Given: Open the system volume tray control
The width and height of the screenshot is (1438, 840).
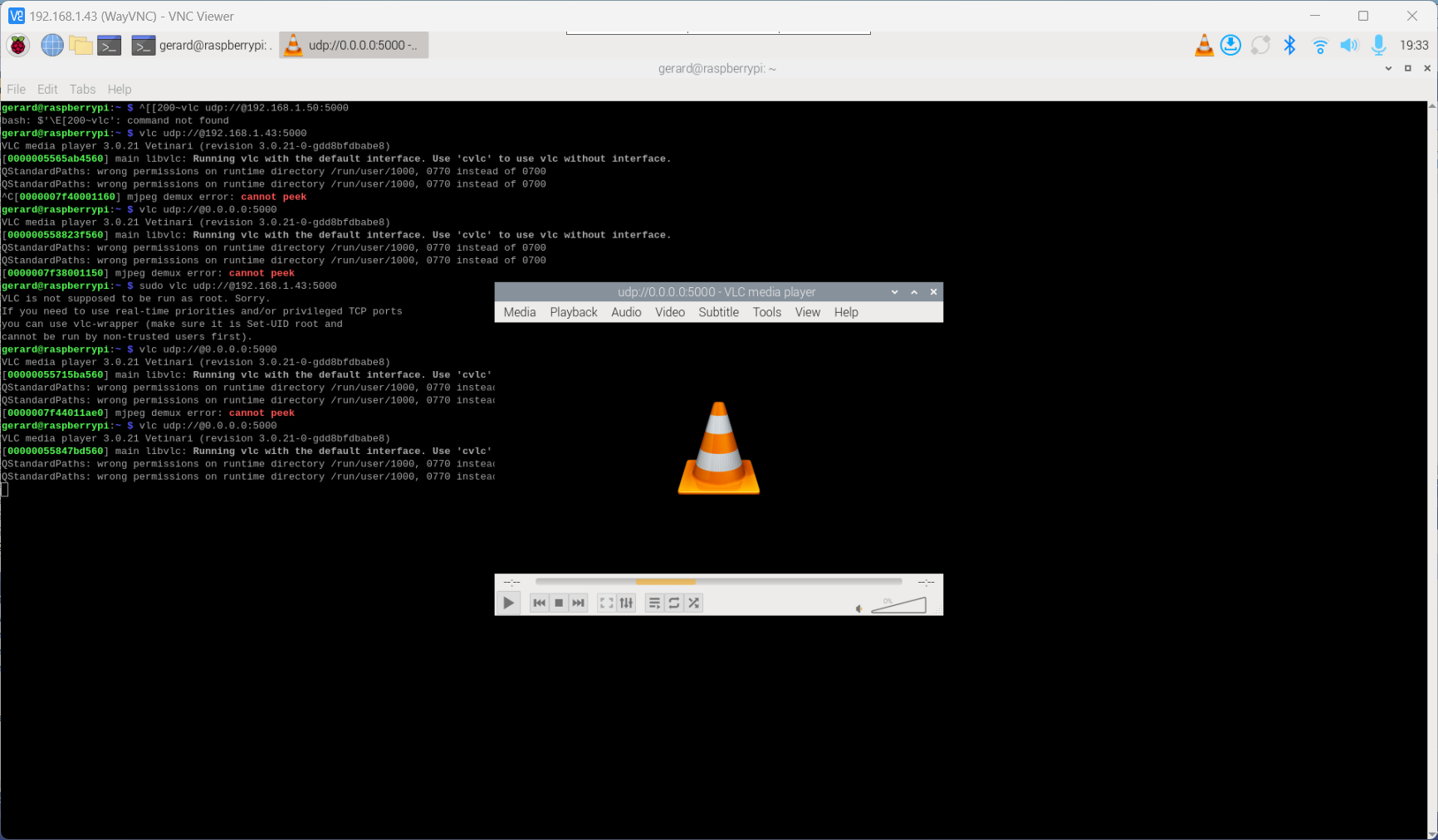Looking at the screenshot, I should [x=1349, y=45].
